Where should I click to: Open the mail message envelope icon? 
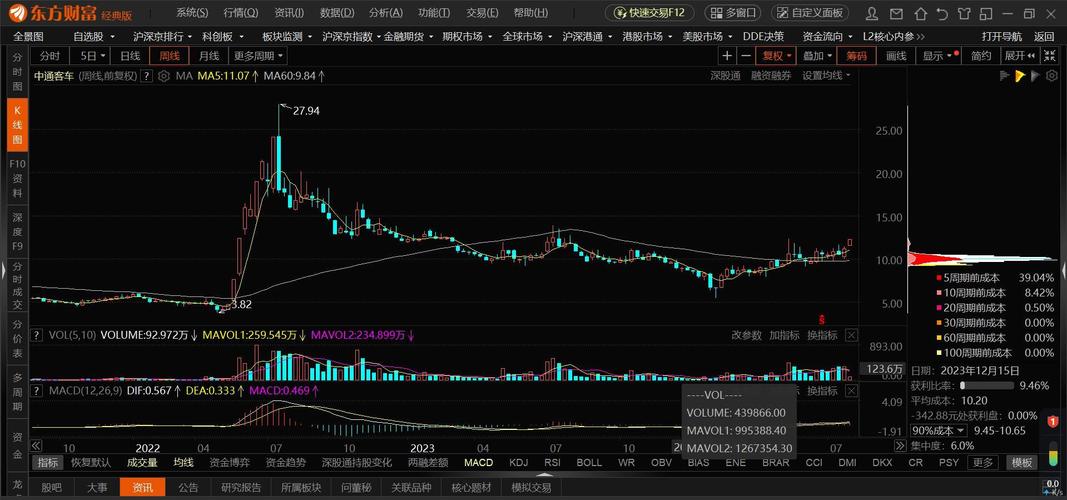[896, 13]
